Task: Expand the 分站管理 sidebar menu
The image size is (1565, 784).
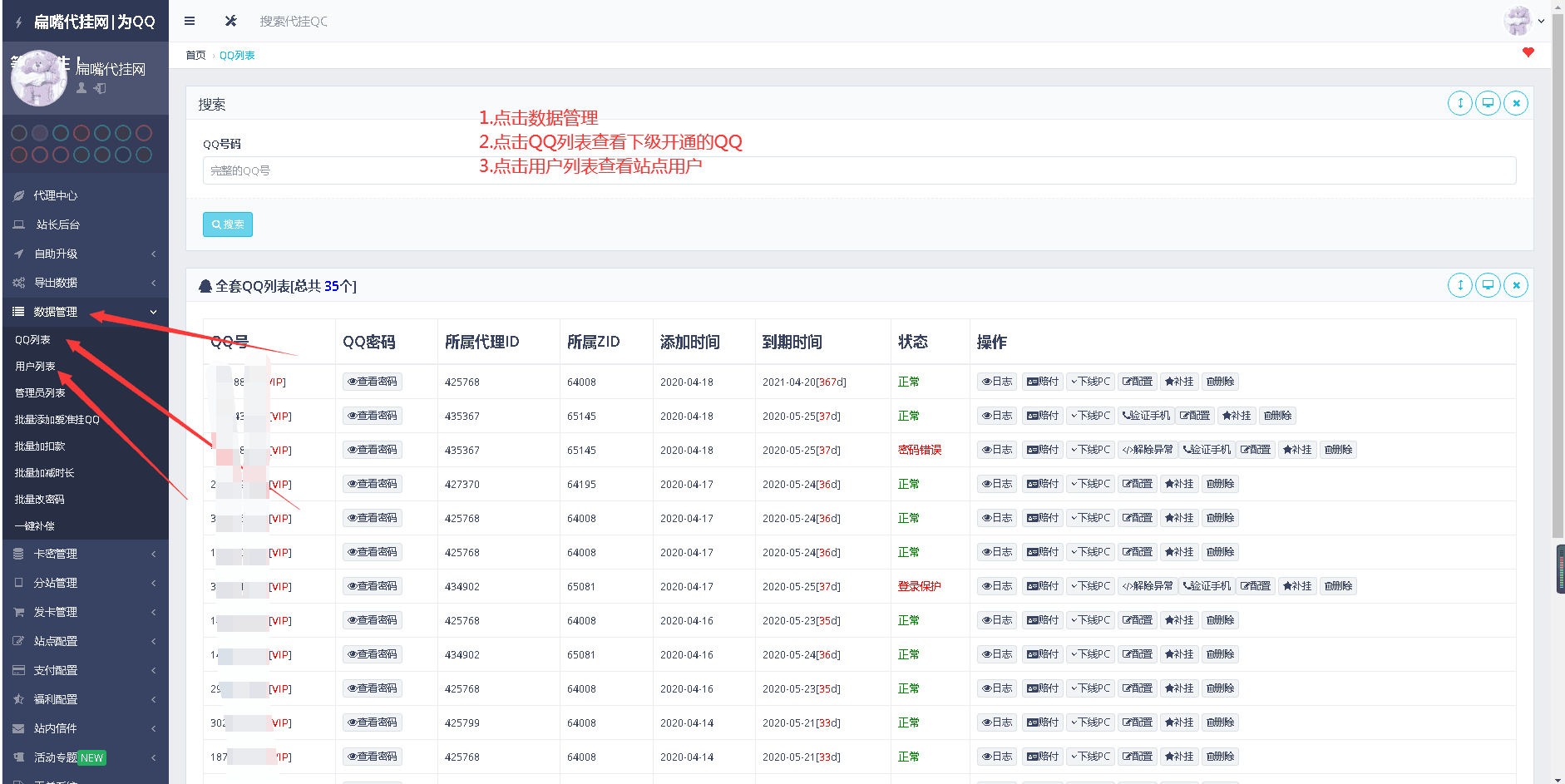Action: (85, 583)
